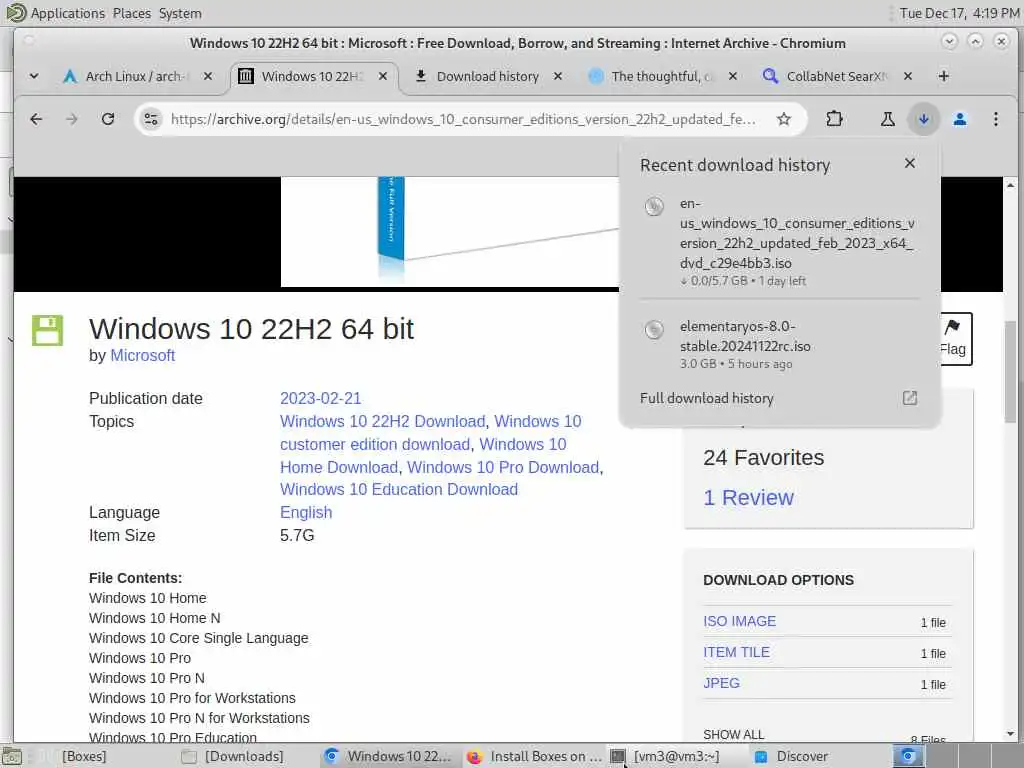Click the forward navigation arrow
The width and height of the screenshot is (1024, 768).
pyautogui.click(x=72, y=119)
